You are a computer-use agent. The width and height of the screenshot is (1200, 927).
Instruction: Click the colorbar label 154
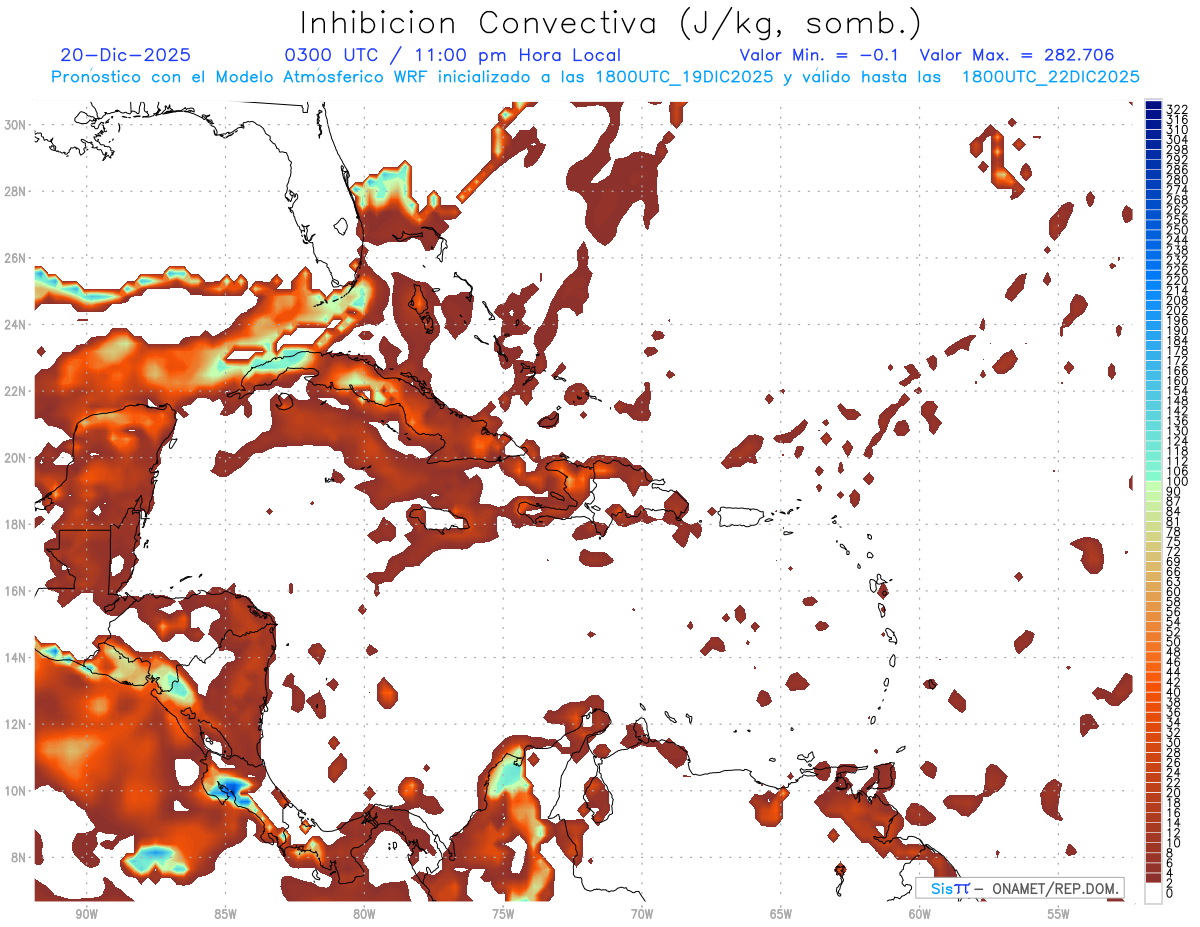coord(1176,391)
